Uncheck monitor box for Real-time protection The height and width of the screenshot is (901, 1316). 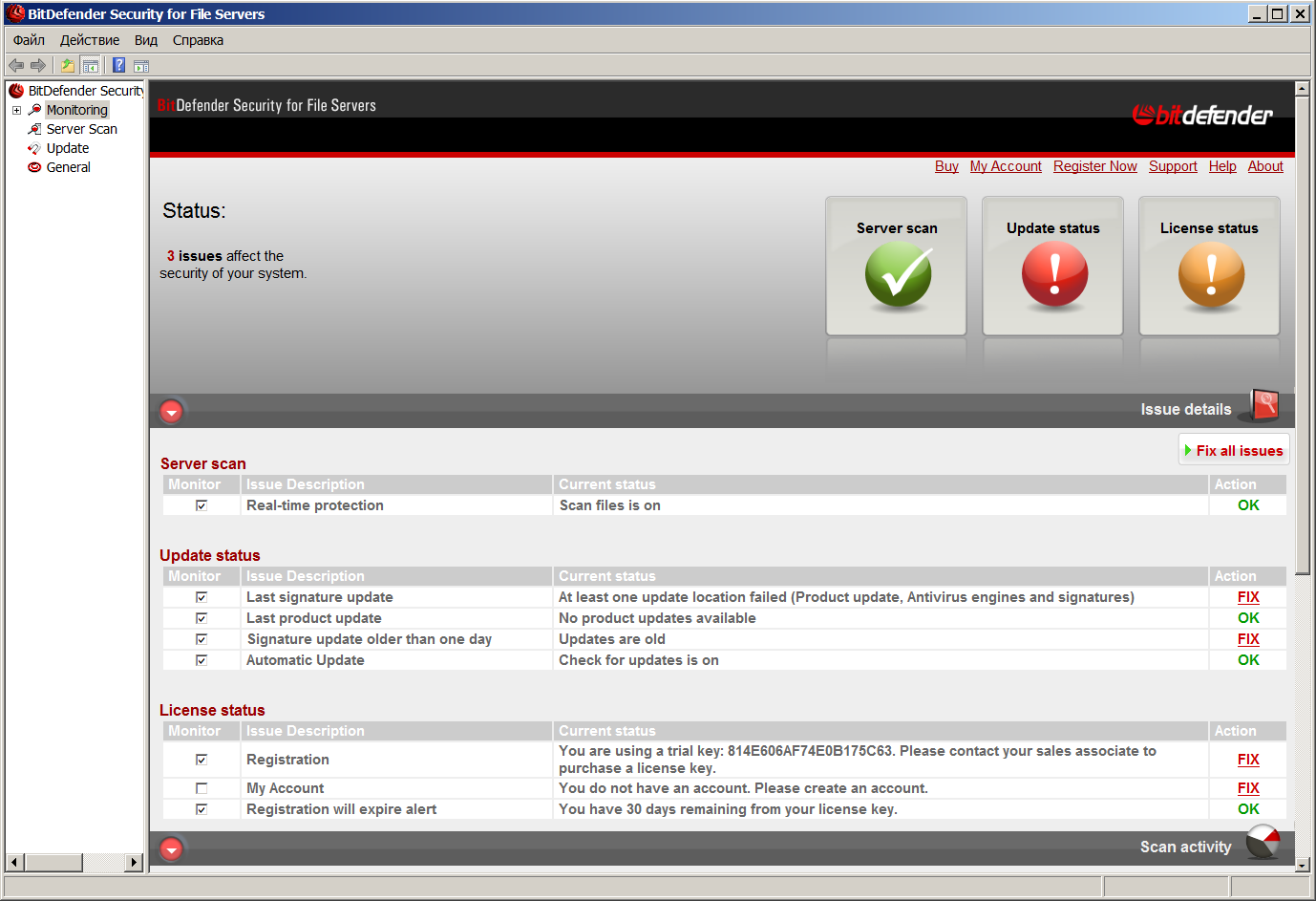[202, 505]
